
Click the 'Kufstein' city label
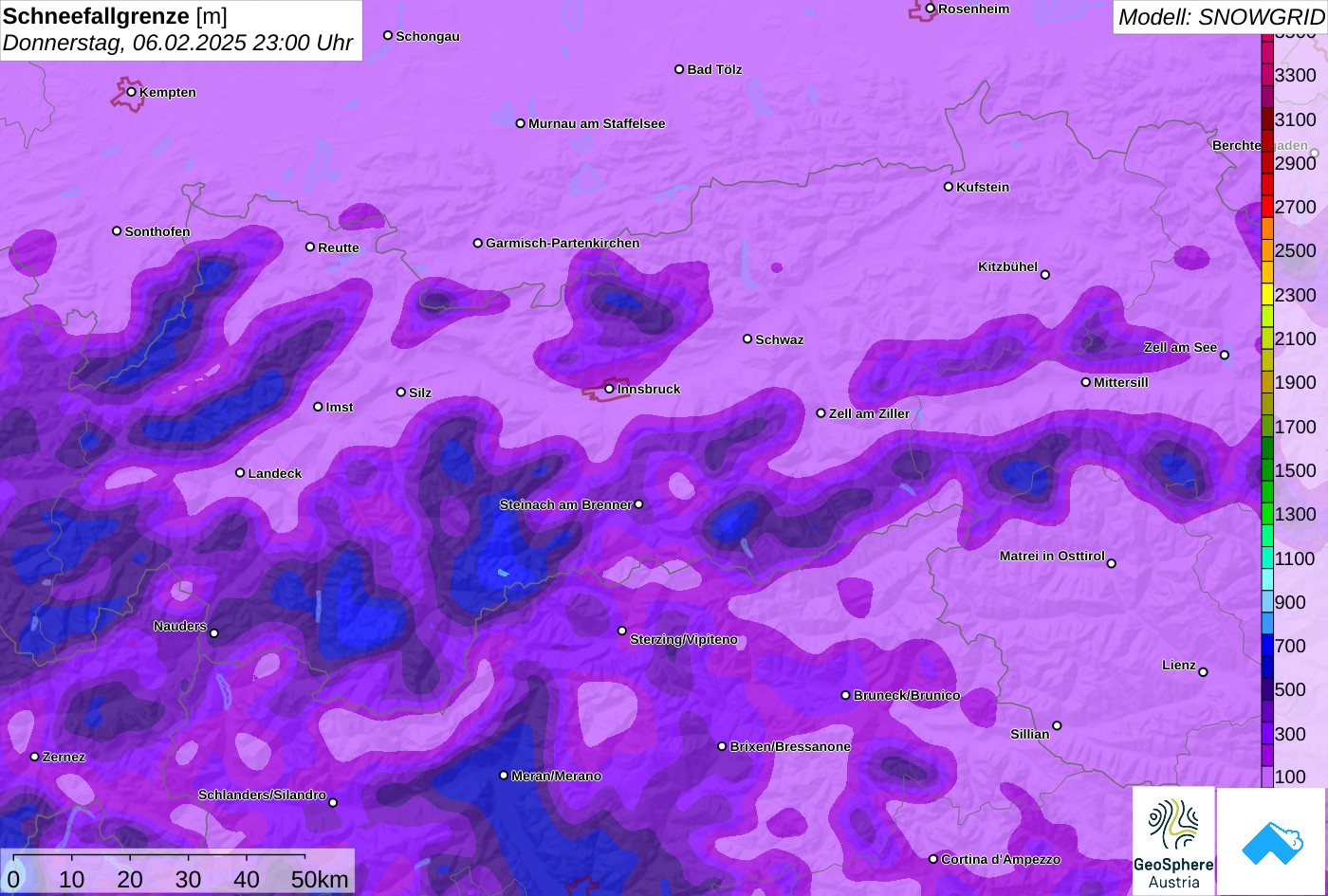(983, 187)
